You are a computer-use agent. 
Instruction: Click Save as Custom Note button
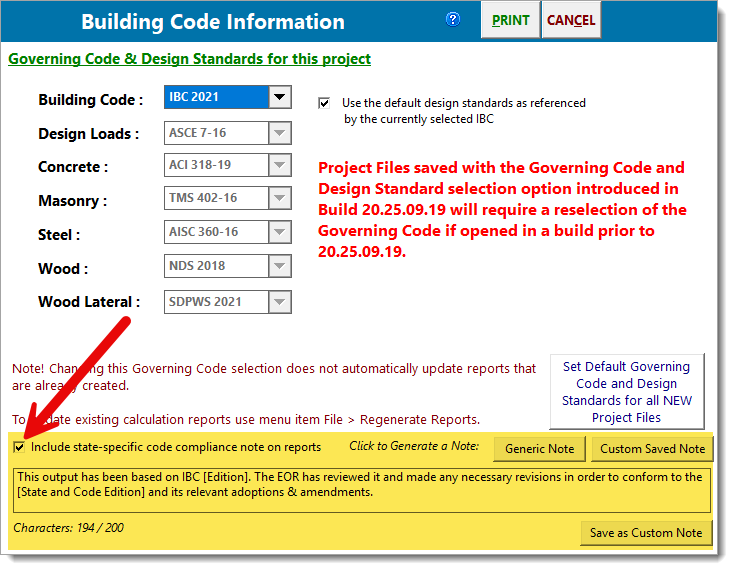(646, 533)
